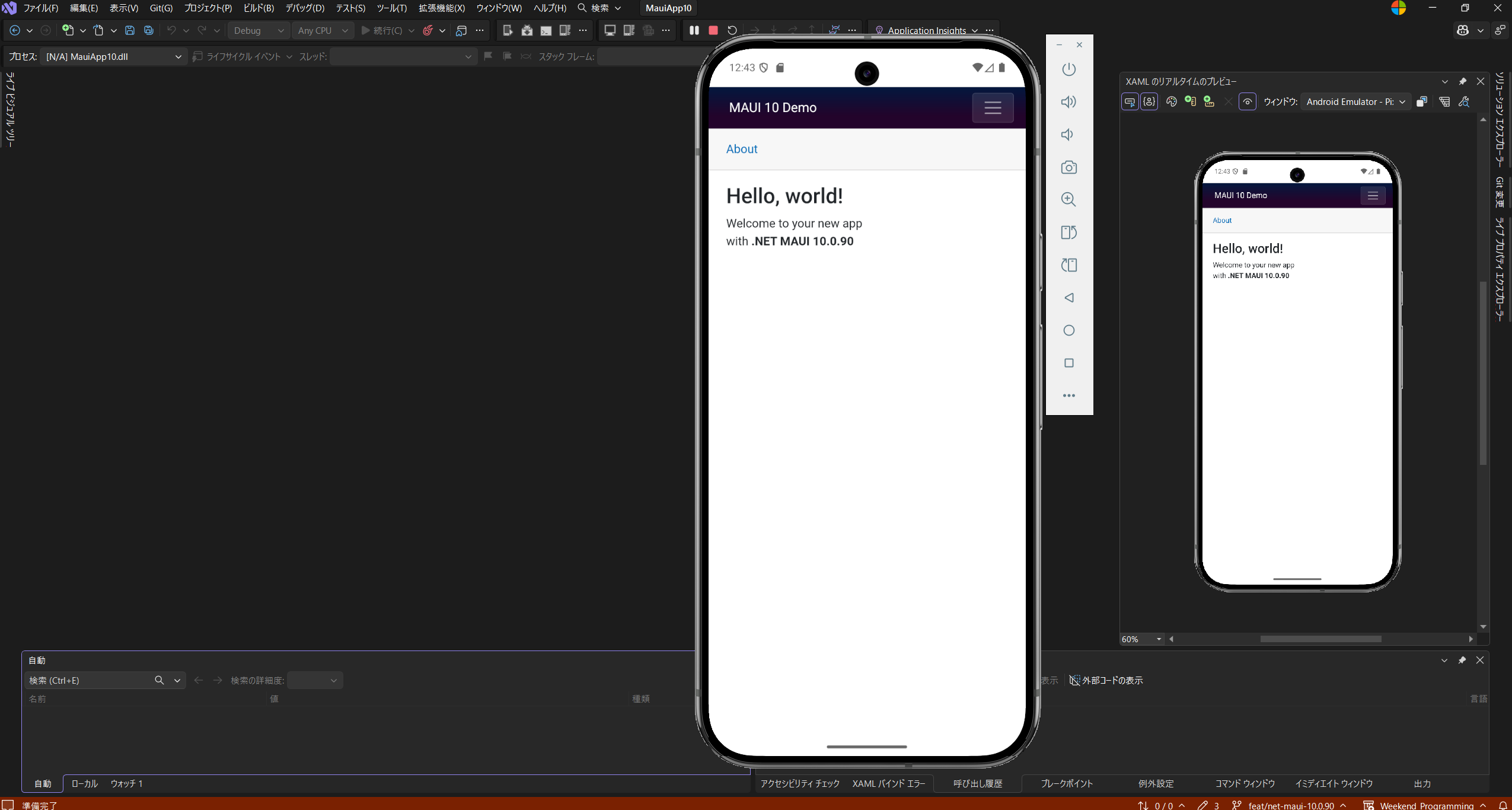
Task: Click the device Android icon in the toolbar
Action: pos(527,30)
